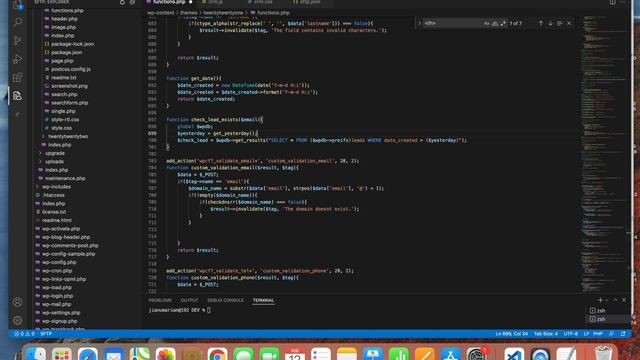The height and width of the screenshot is (360, 640).
Task: Click SFTP status bar item
Action: click(x=46, y=334)
